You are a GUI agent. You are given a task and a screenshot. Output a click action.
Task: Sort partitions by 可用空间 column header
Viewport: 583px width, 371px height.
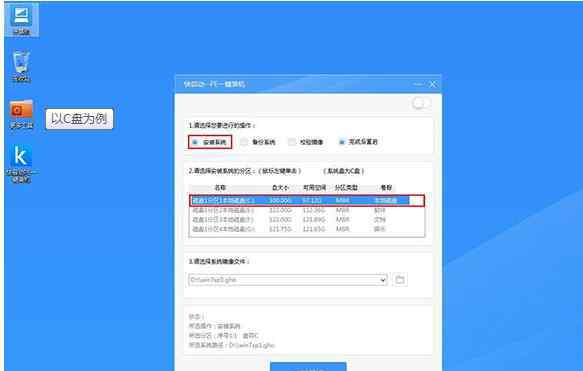click(x=314, y=188)
